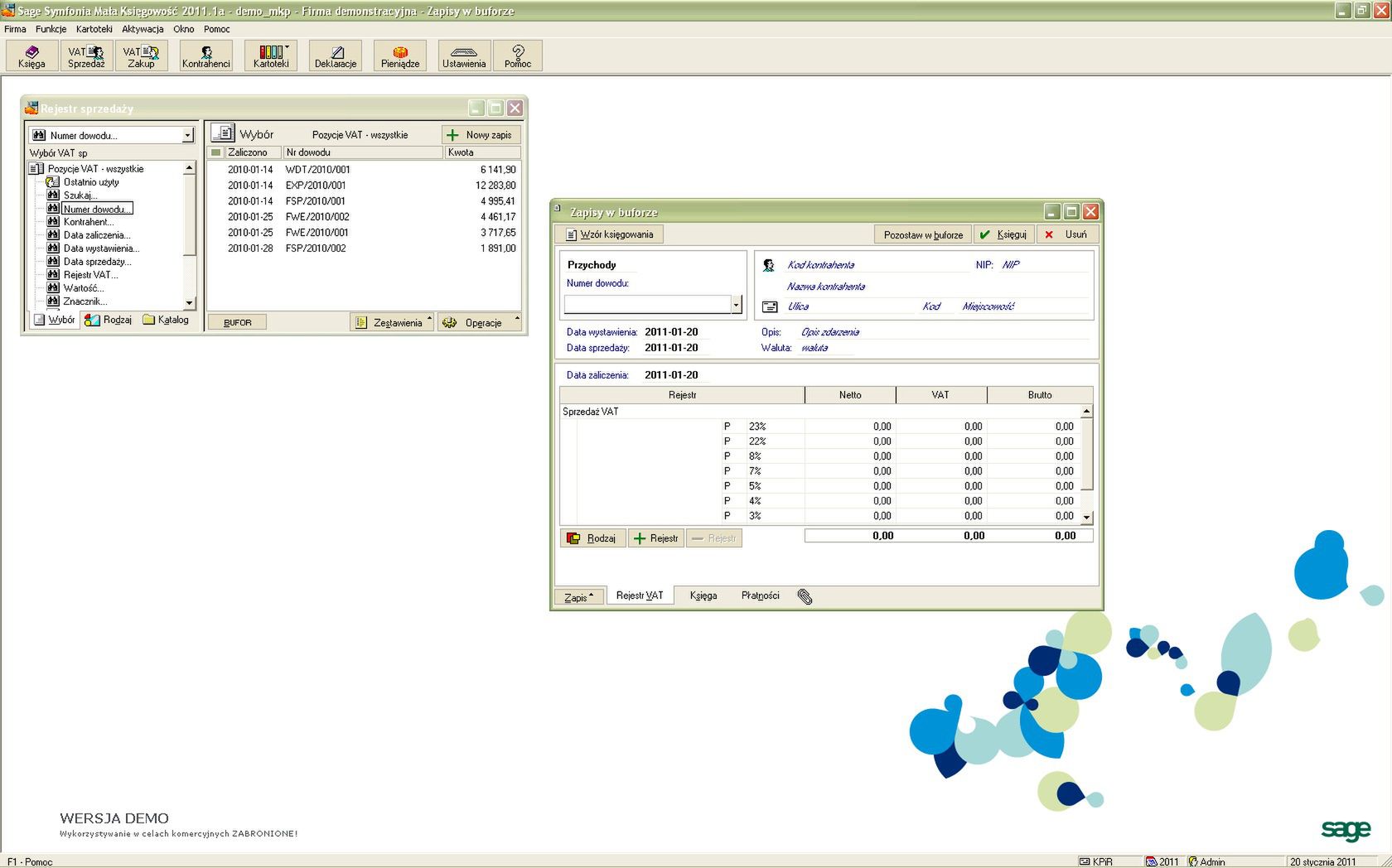Open Kartoteki toolbar module
The width and height of the screenshot is (1392, 868).
271,55
